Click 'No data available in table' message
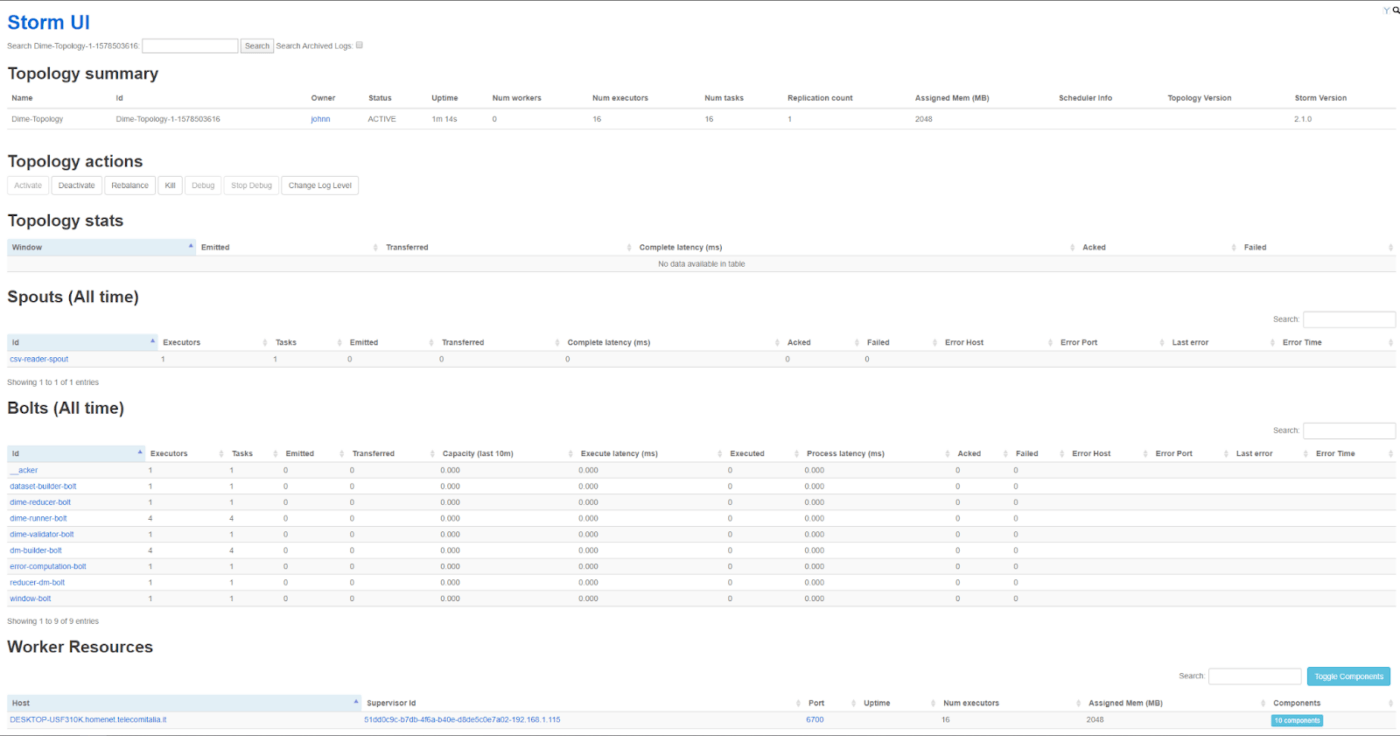Image resolution: width=1400 pixels, height=736 pixels. tap(701, 264)
